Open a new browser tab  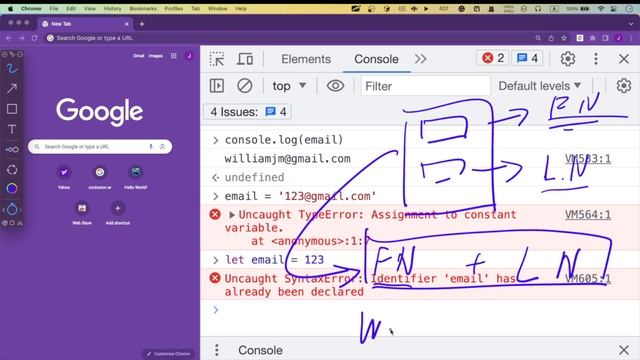(142, 24)
